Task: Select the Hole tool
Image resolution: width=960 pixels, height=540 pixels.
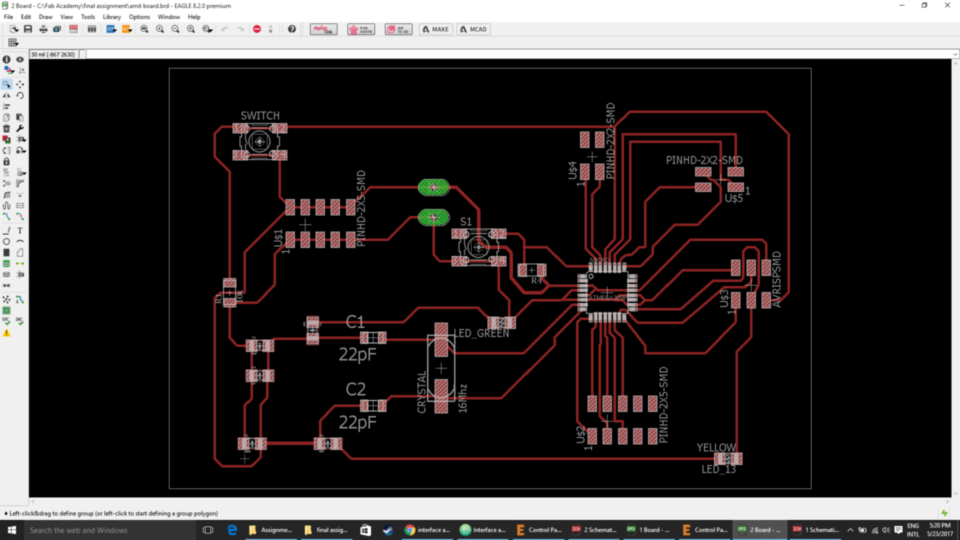Action: pos(7,275)
